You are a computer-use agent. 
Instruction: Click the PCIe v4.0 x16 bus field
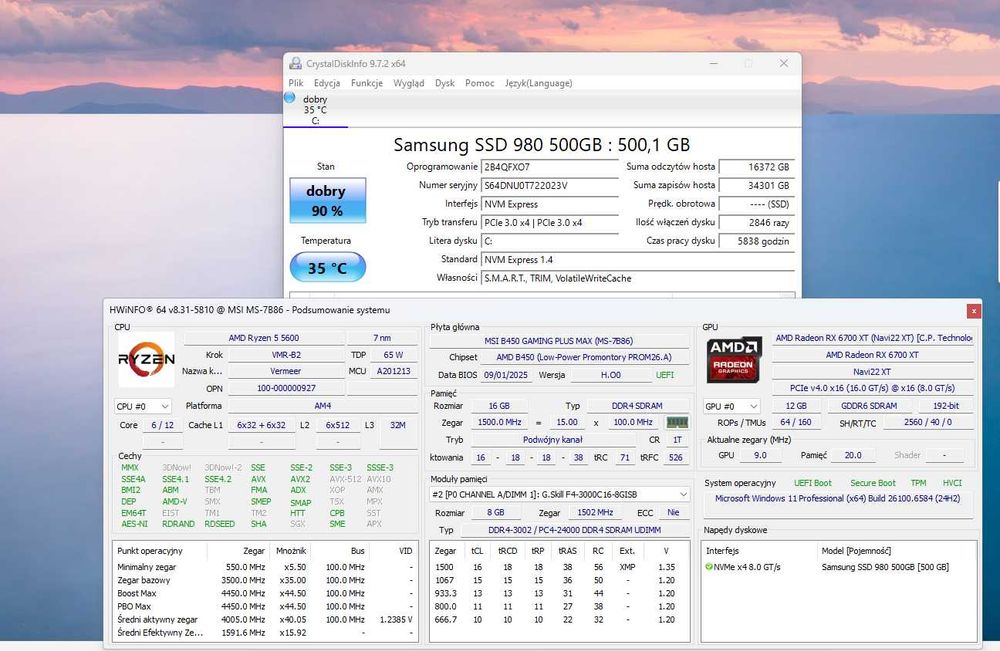point(872,388)
